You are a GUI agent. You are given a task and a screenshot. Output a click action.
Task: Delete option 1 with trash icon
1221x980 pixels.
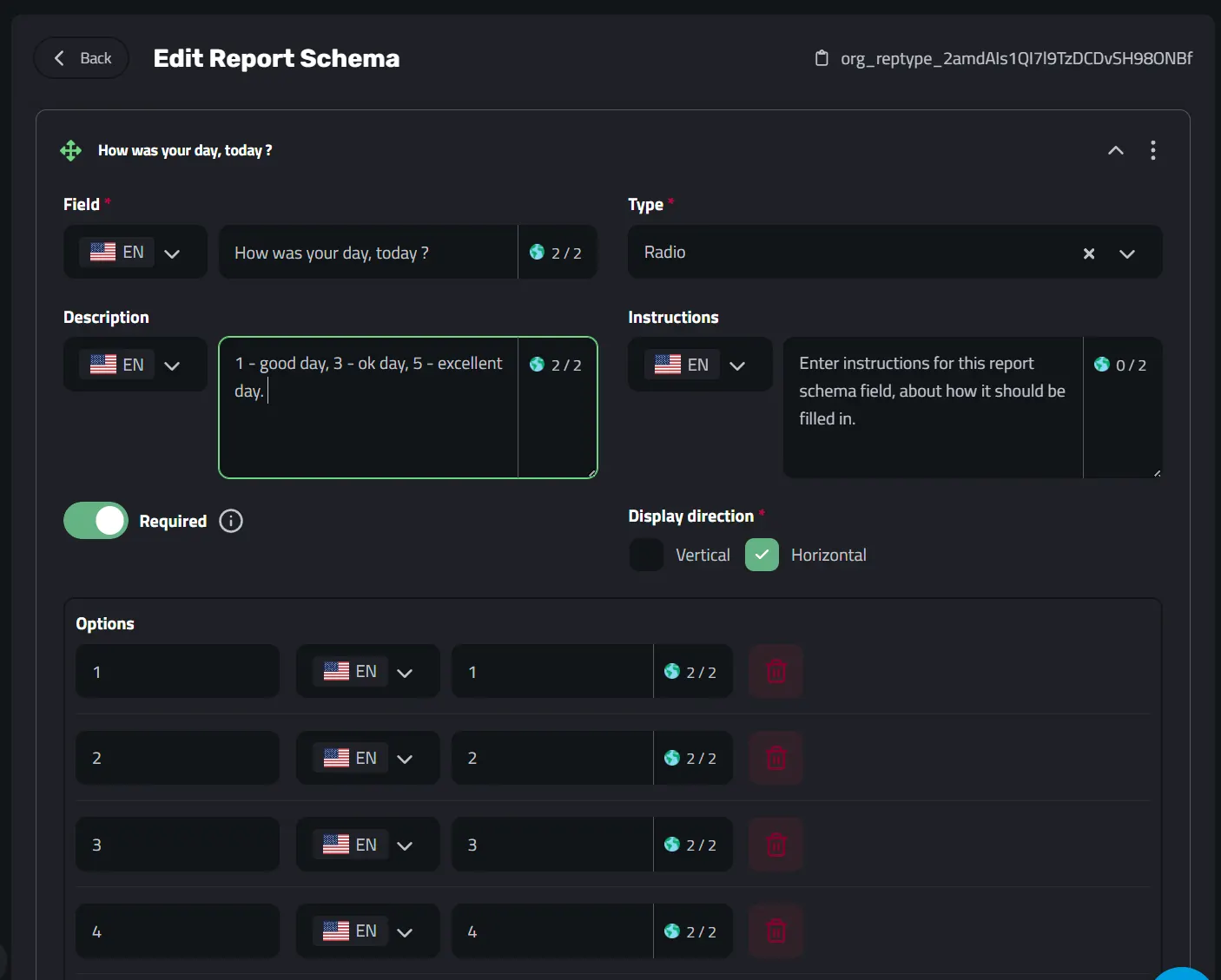tap(776, 671)
